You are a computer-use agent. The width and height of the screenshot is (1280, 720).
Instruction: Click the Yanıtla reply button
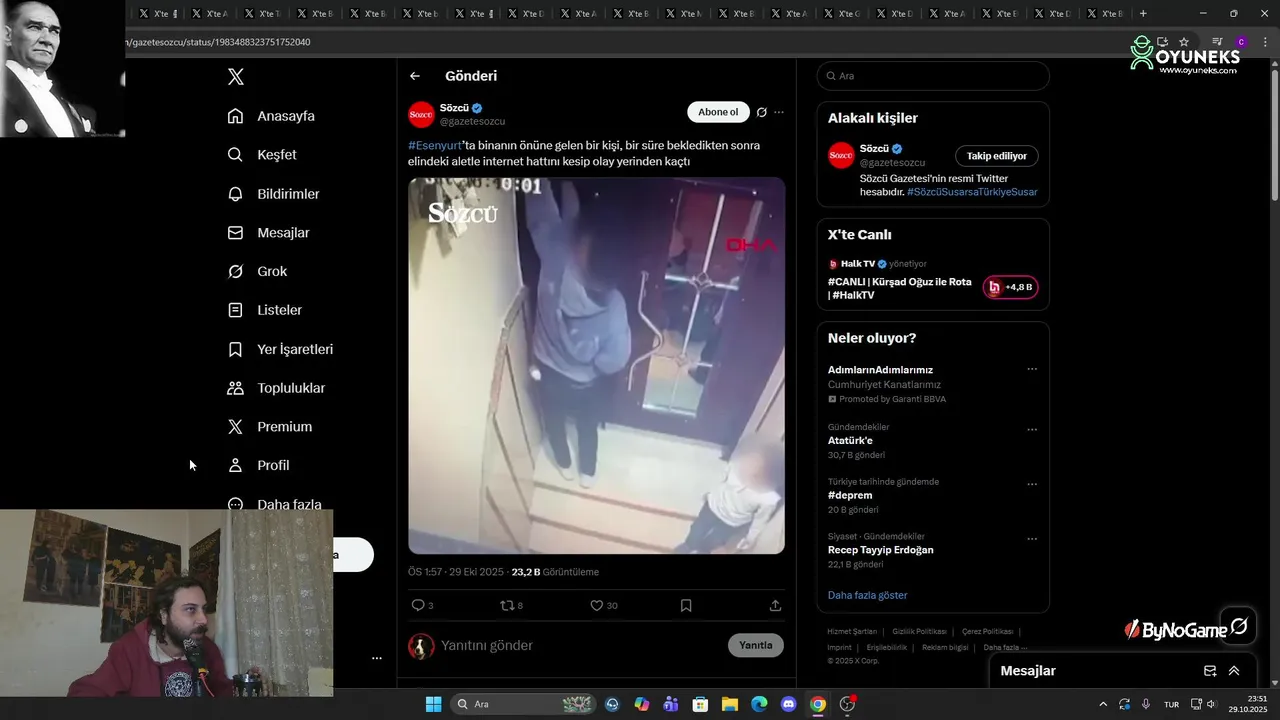tap(756, 645)
